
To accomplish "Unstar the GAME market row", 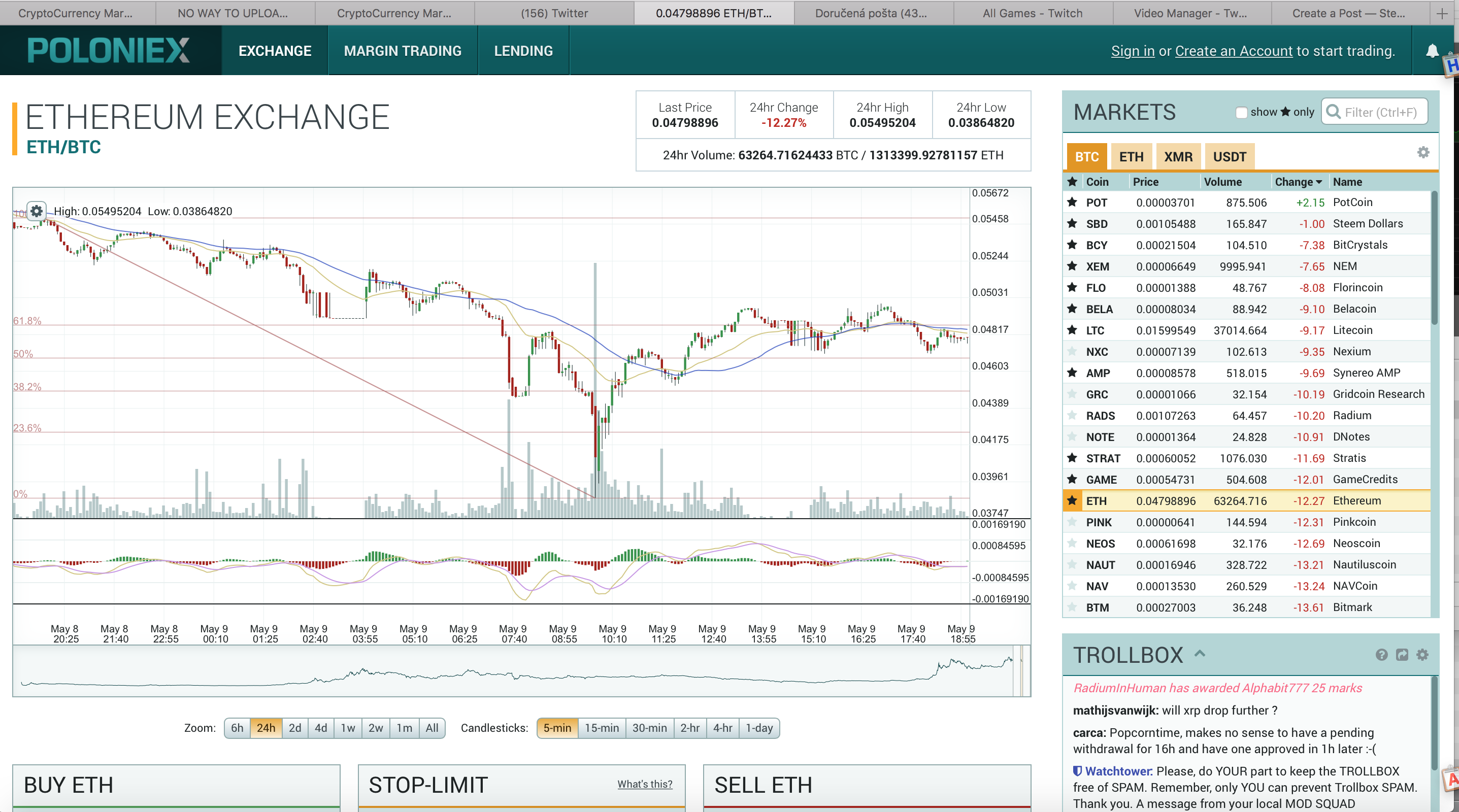I will (x=1072, y=480).
